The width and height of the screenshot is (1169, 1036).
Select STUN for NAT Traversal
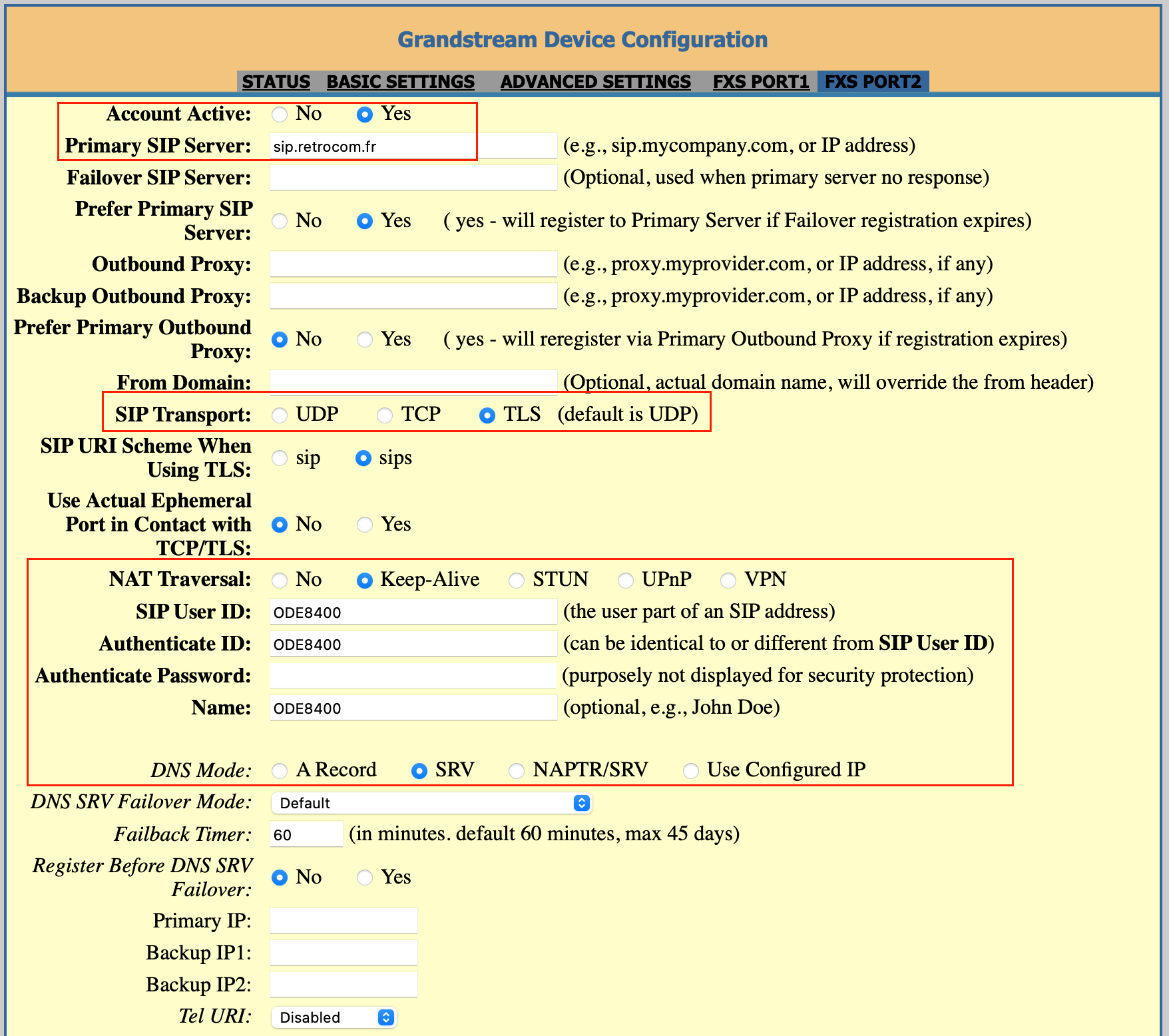click(x=517, y=581)
